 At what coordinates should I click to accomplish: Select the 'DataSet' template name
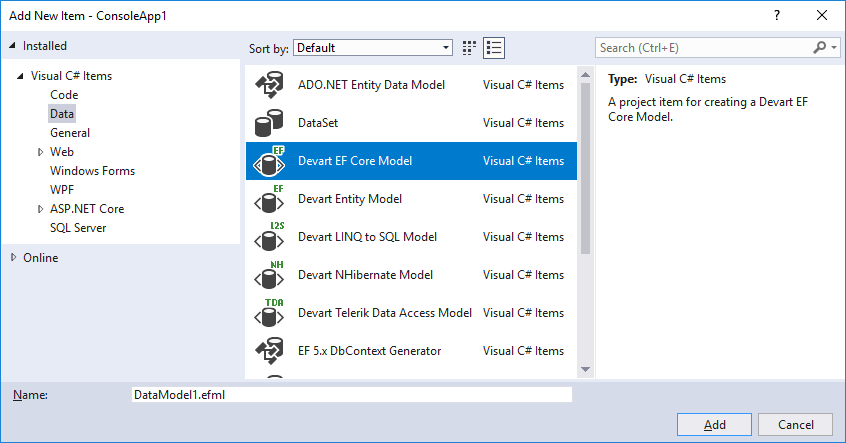coord(318,123)
